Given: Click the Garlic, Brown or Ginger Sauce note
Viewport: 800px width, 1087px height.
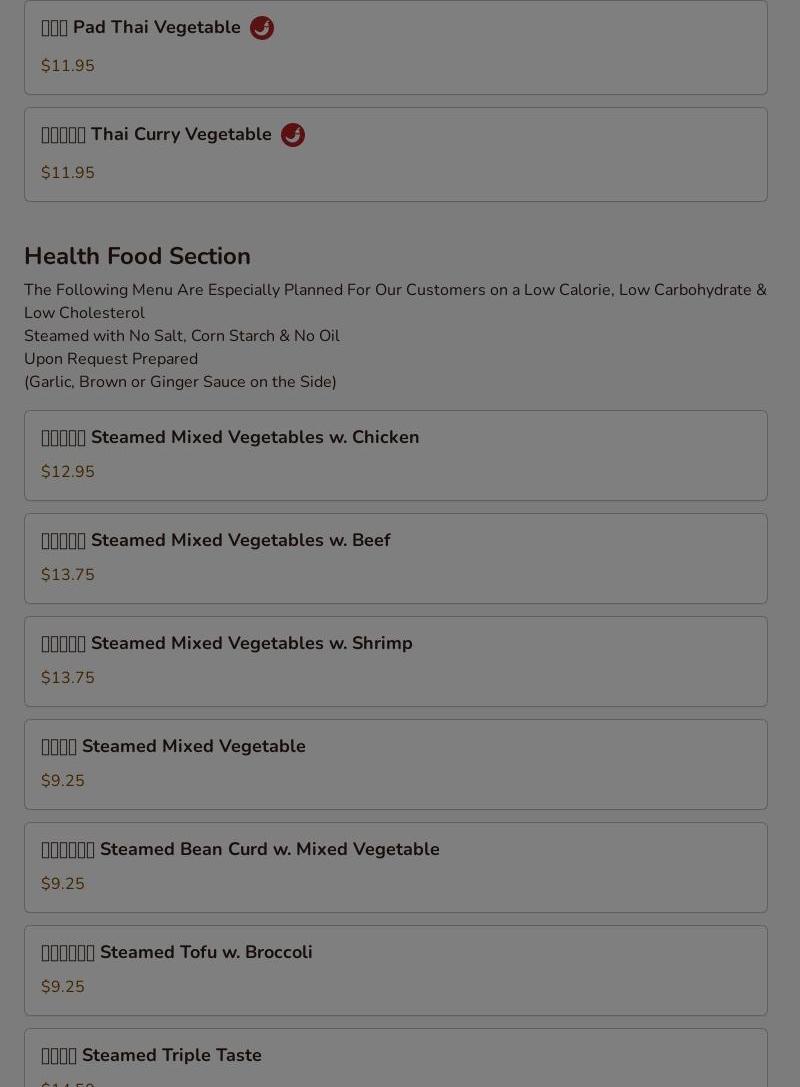Looking at the screenshot, I should (x=180, y=382).
